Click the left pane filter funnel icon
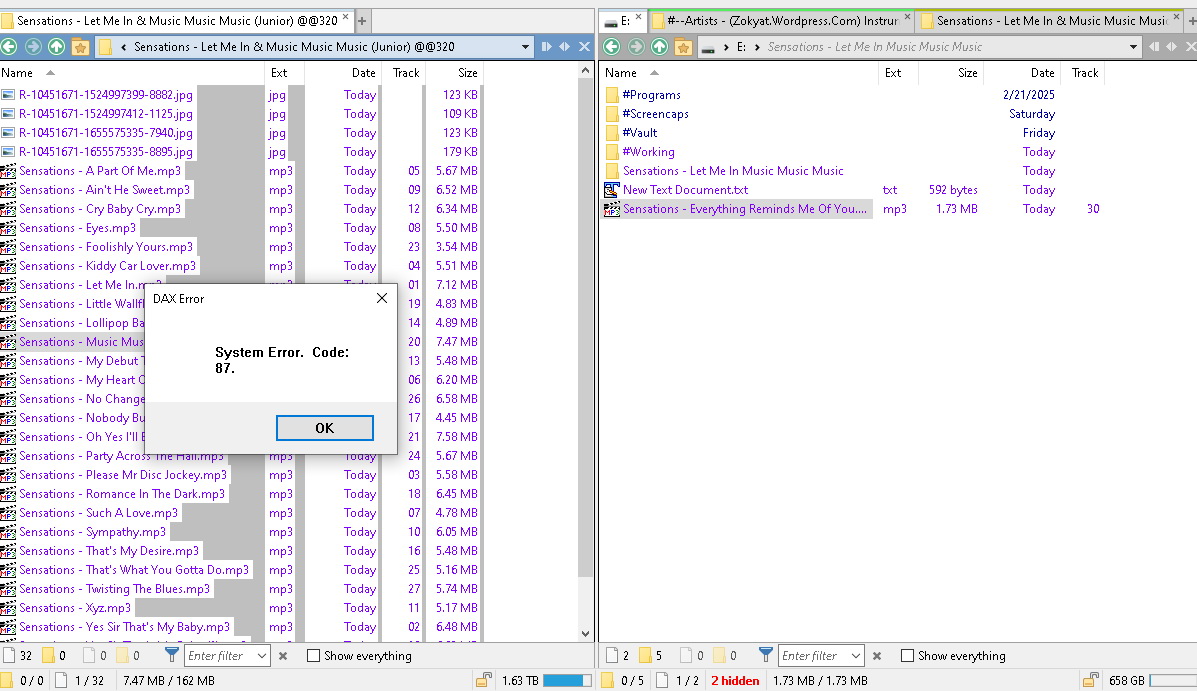 click(x=172, y=656)
